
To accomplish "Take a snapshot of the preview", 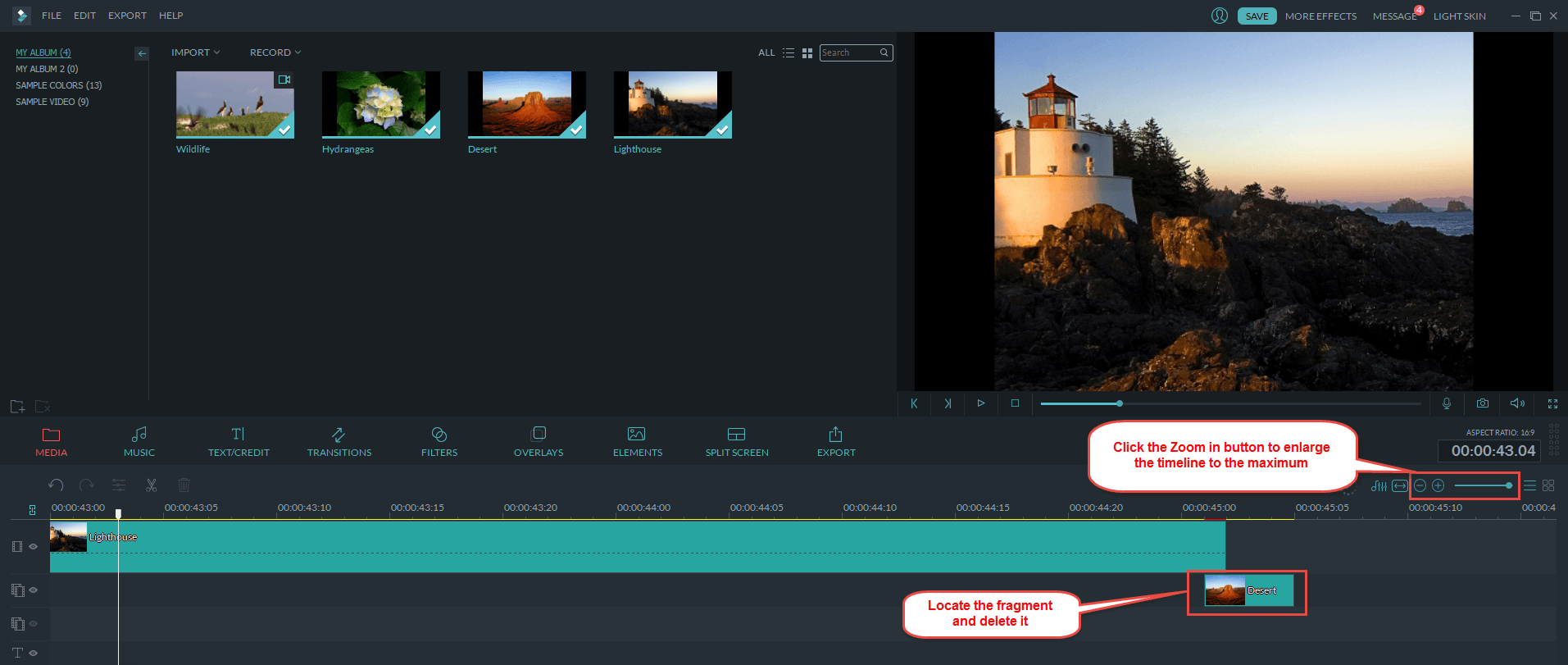I will click(x=1483, y=403).
